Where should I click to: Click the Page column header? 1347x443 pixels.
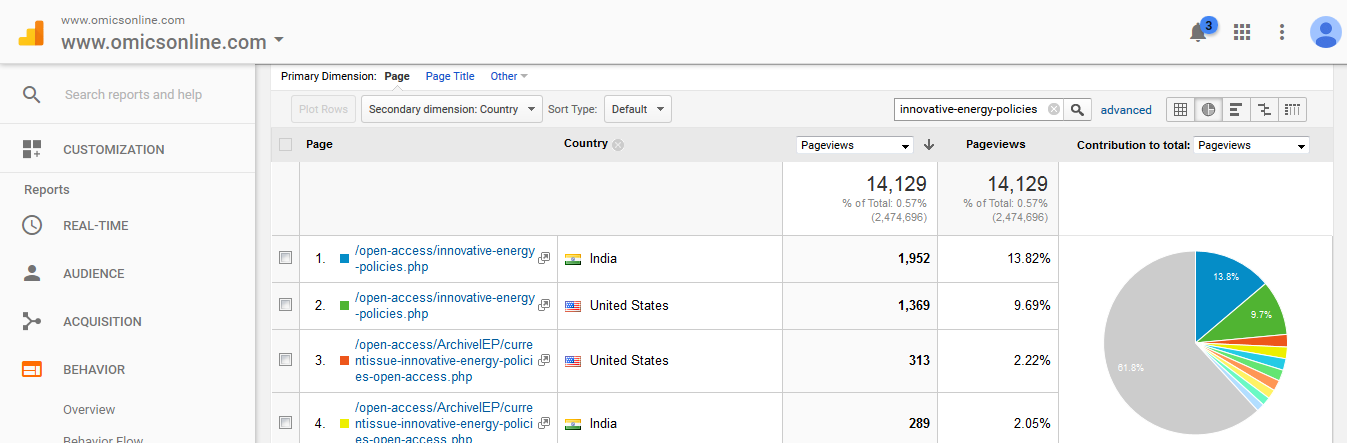pyautogui.click(x=319, y=144)
